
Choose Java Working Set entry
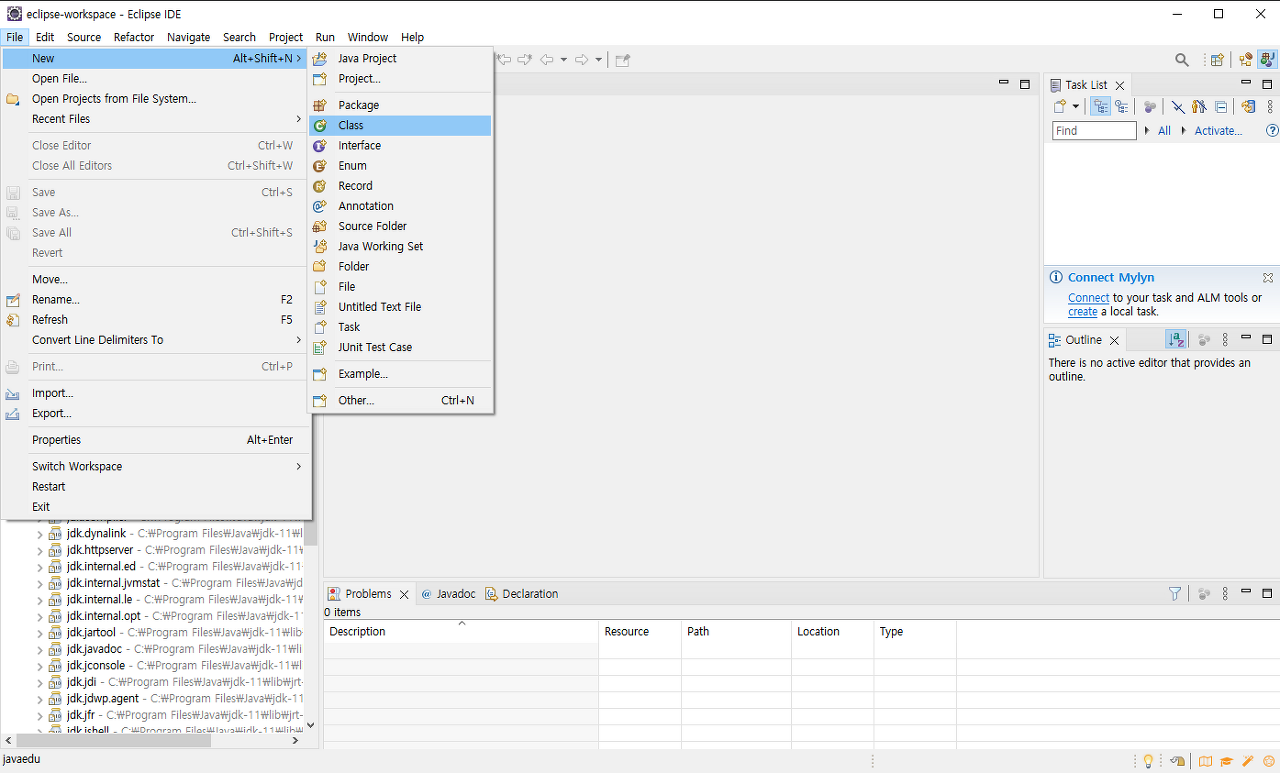[400, 246]
